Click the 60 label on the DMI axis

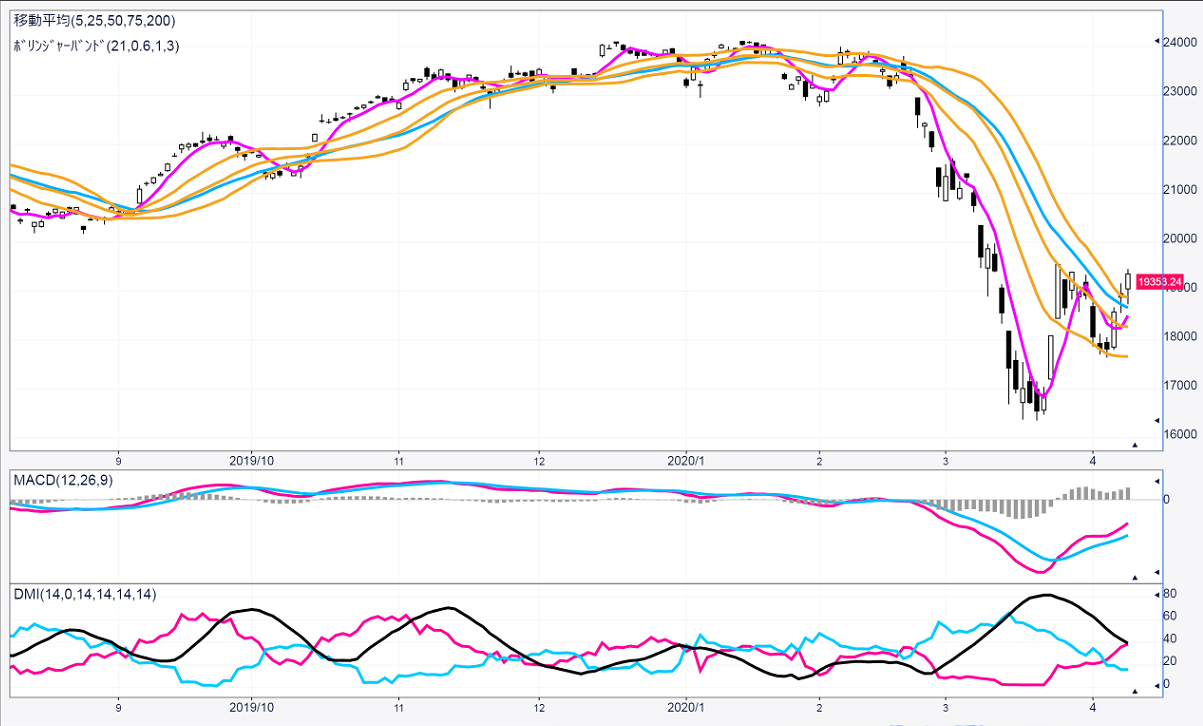[x=1171, y=616]
